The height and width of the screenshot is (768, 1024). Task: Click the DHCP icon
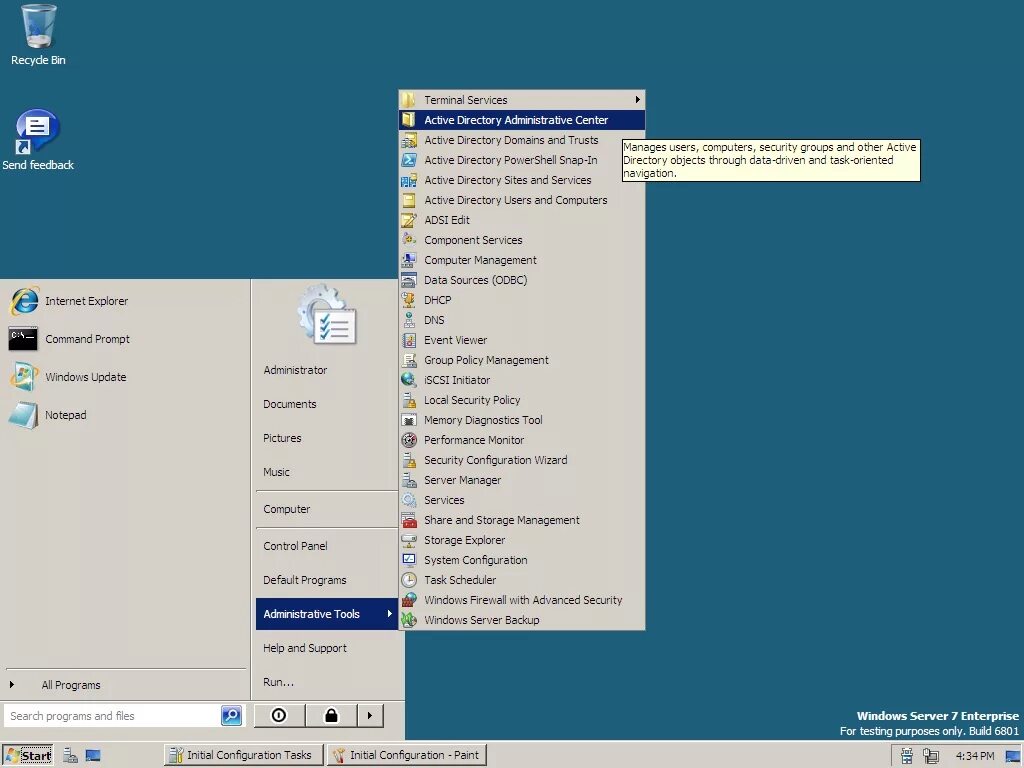pos(409,300)
